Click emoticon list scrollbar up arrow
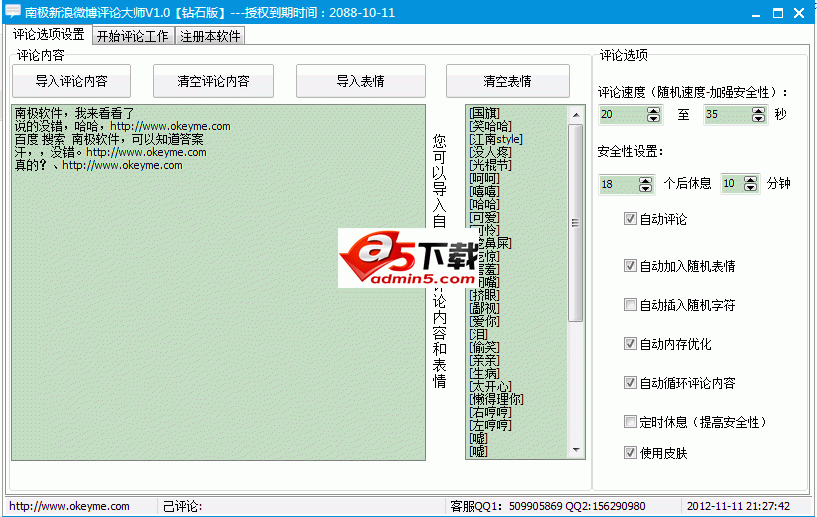817x517 pixels. [x=576, y=115]
